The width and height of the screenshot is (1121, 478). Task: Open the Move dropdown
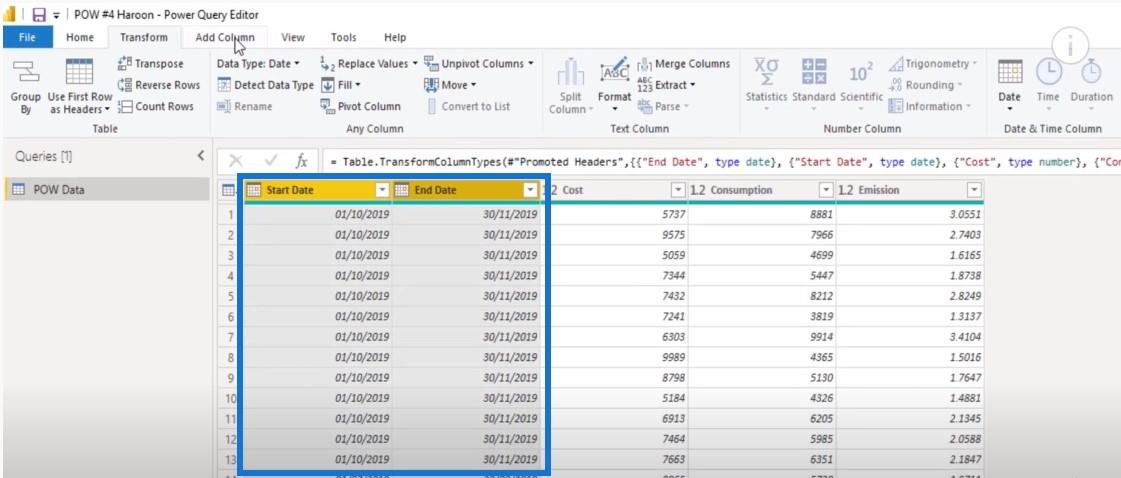pyautogui.click(x=450, y=85)
